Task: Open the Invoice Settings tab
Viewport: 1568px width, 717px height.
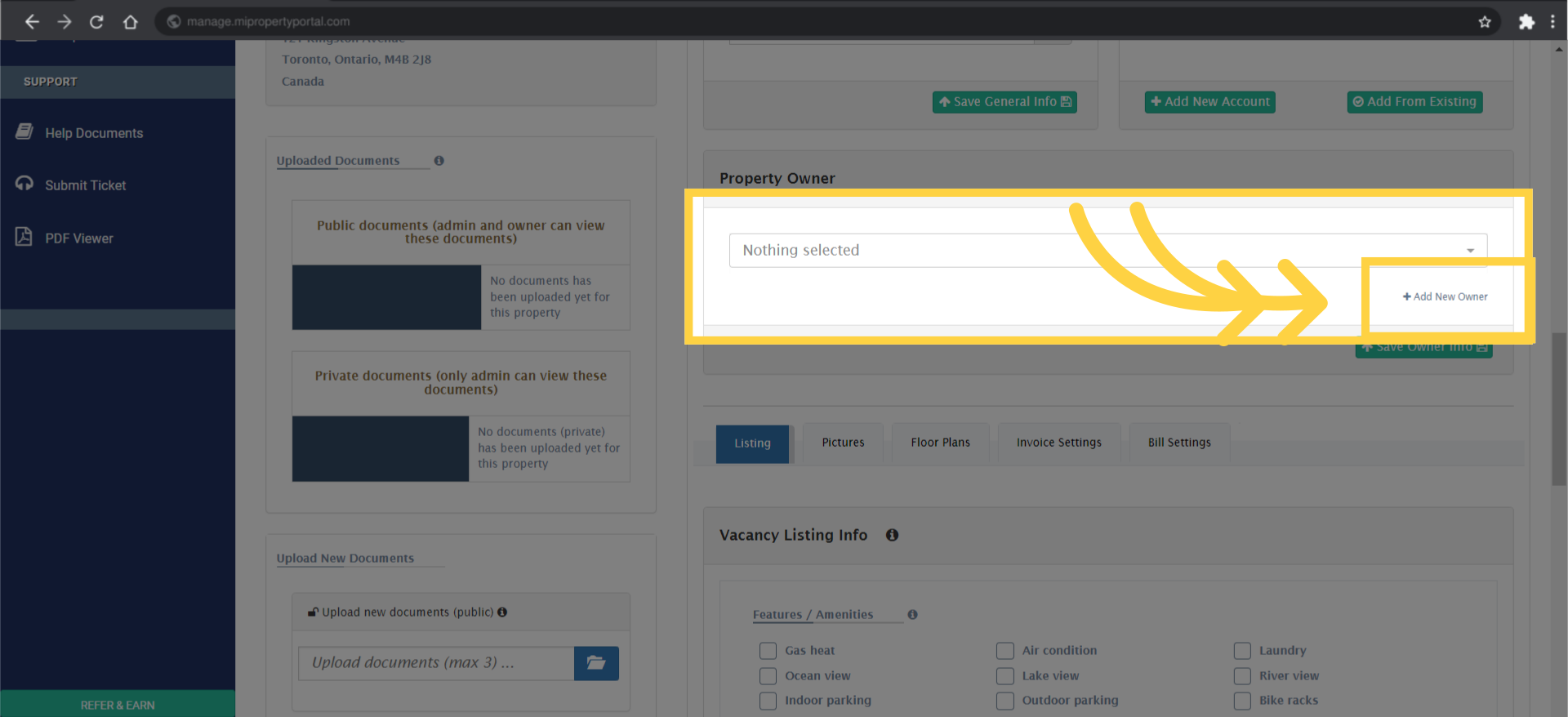Action: coord(1059,443)
